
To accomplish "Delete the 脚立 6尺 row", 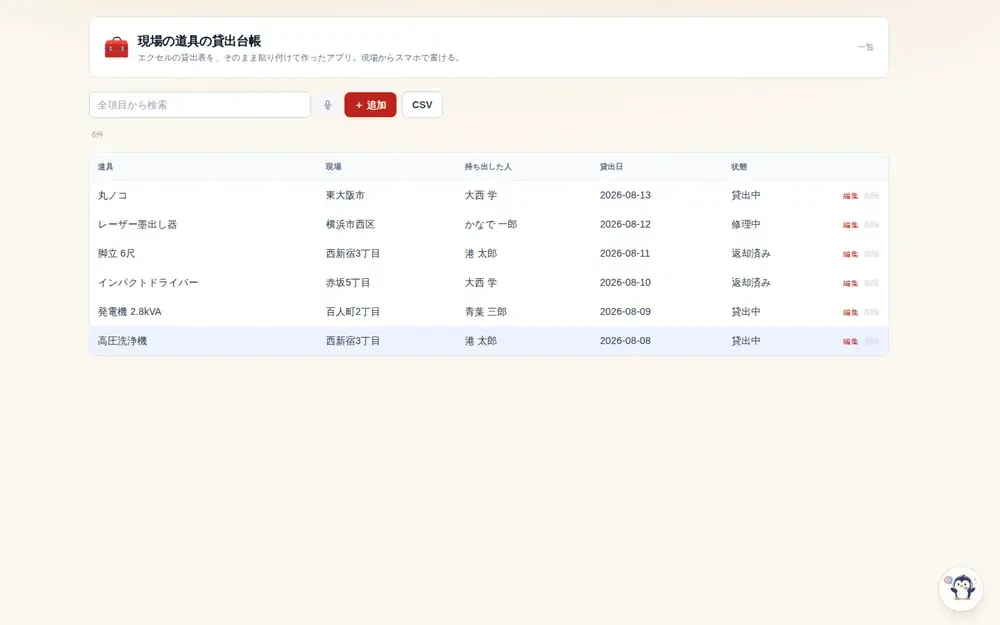I will pos(871,254).
